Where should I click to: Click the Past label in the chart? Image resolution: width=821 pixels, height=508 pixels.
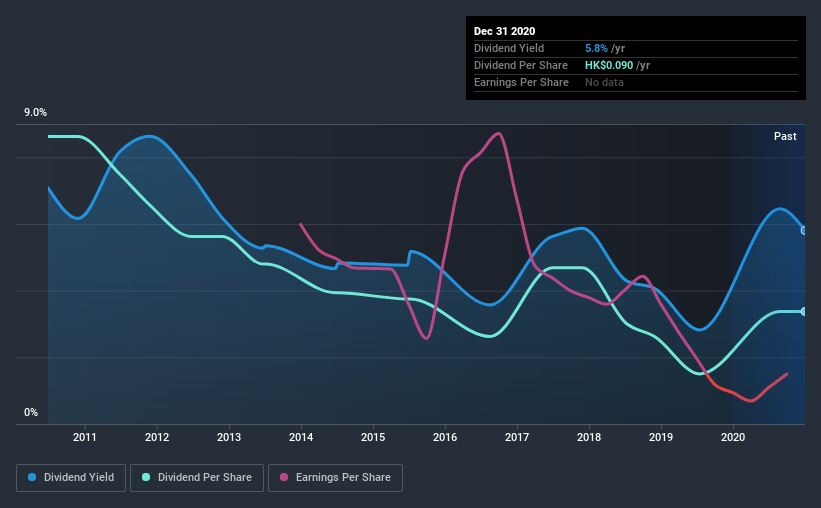pos(785,137)
